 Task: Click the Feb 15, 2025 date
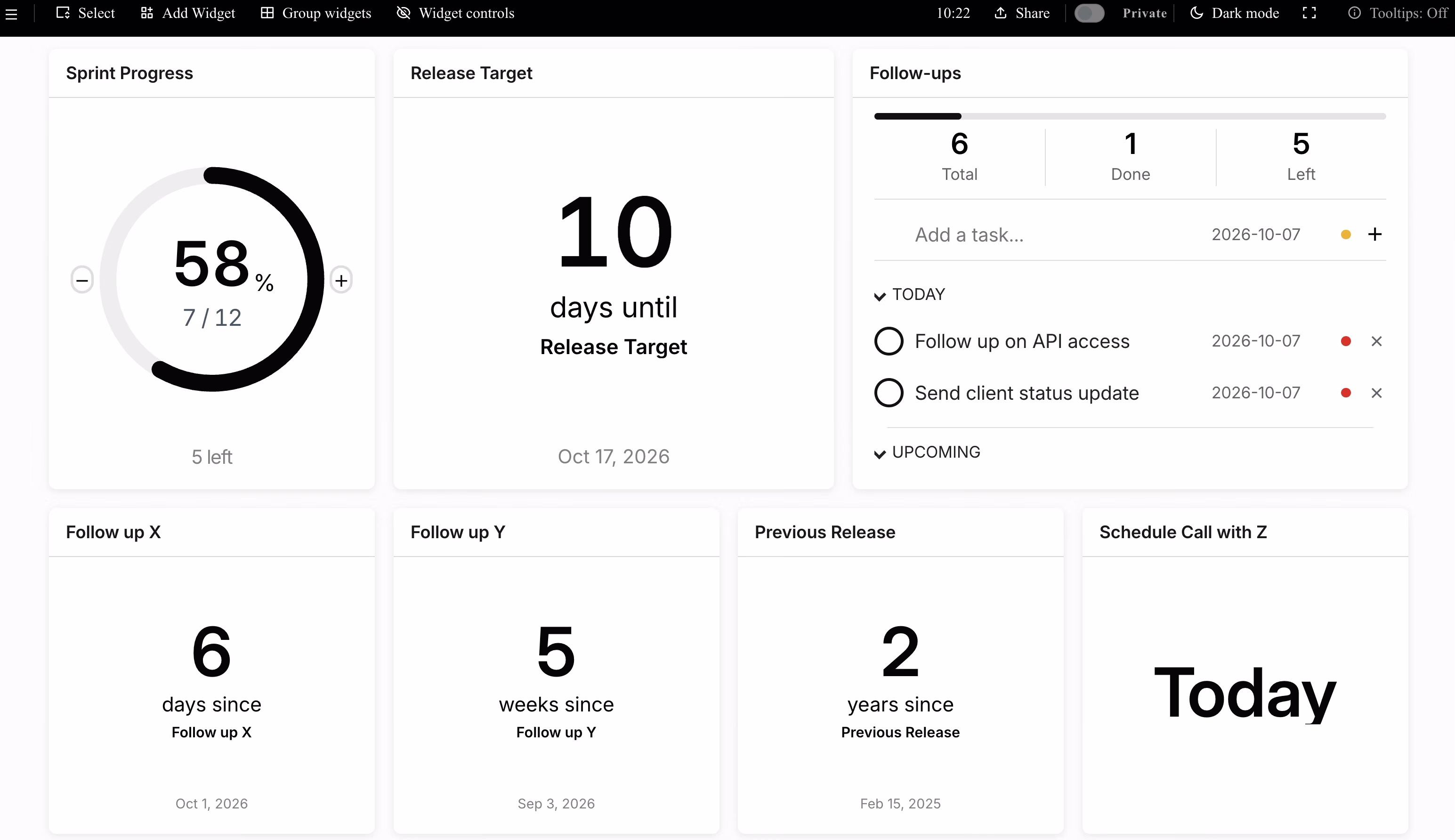tap(900, 804)
